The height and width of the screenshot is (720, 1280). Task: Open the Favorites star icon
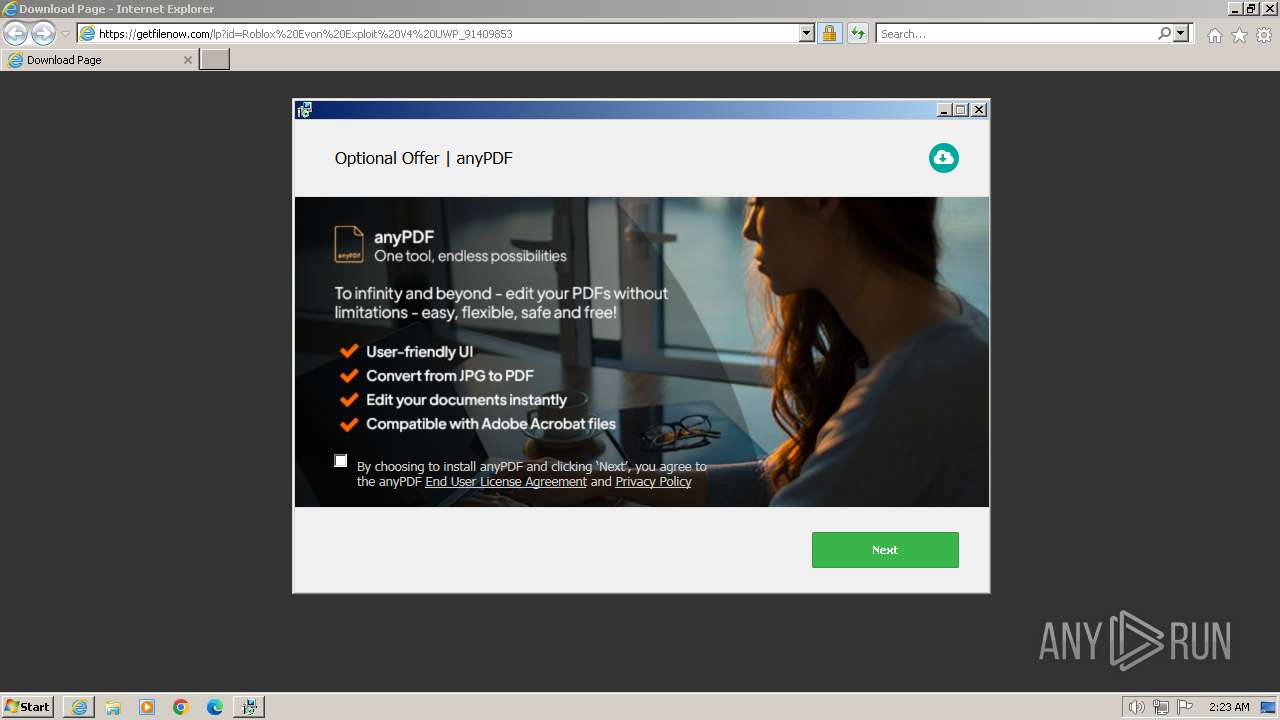(1239, 35)
